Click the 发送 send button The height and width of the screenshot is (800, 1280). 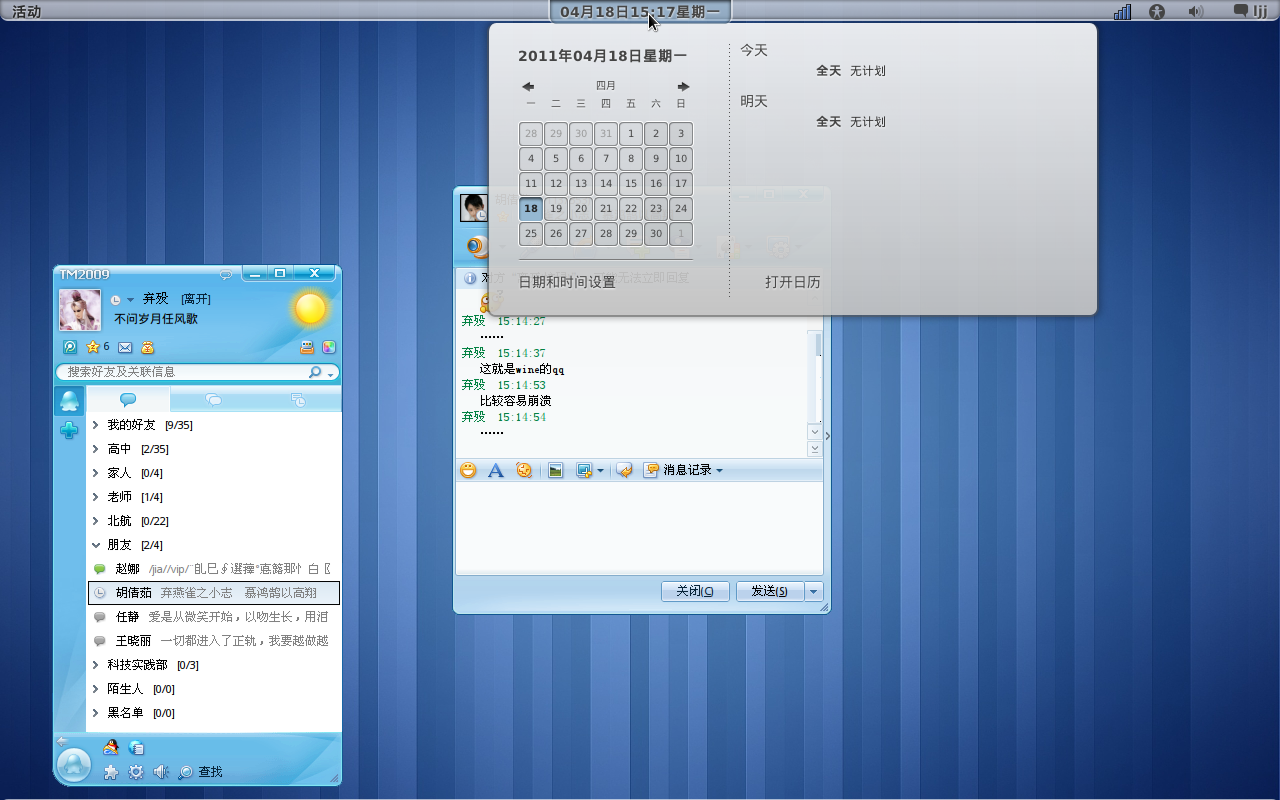pos(770,591)
